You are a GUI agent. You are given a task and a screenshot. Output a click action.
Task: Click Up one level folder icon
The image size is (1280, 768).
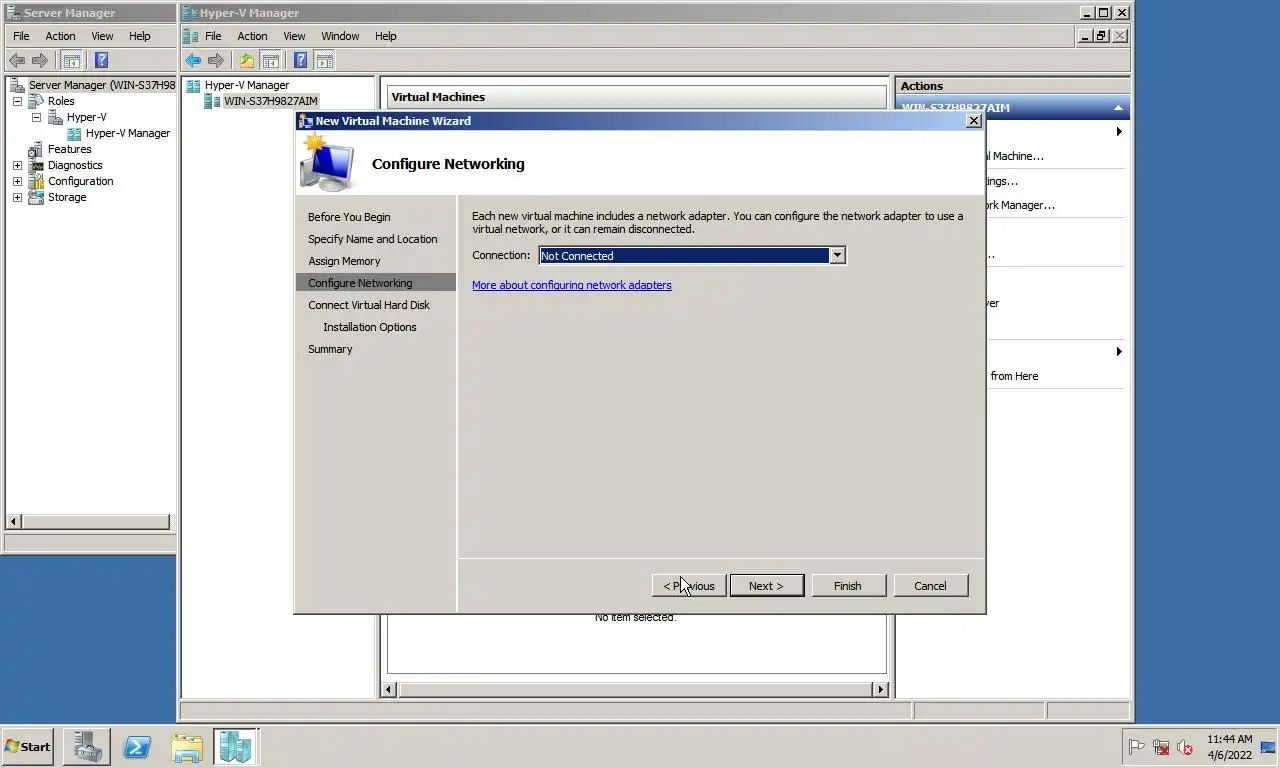(x=247, y=60)
